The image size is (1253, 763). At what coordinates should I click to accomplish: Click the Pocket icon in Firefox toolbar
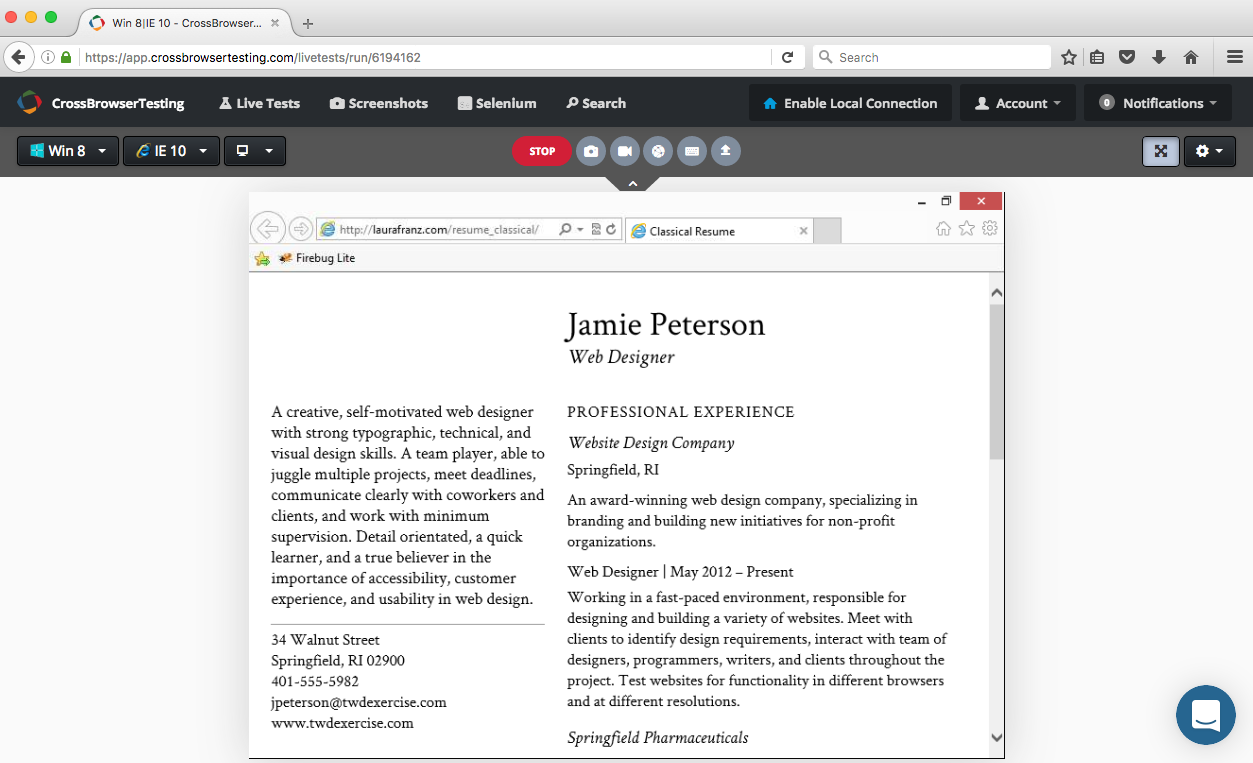[x=1127, y=57]
